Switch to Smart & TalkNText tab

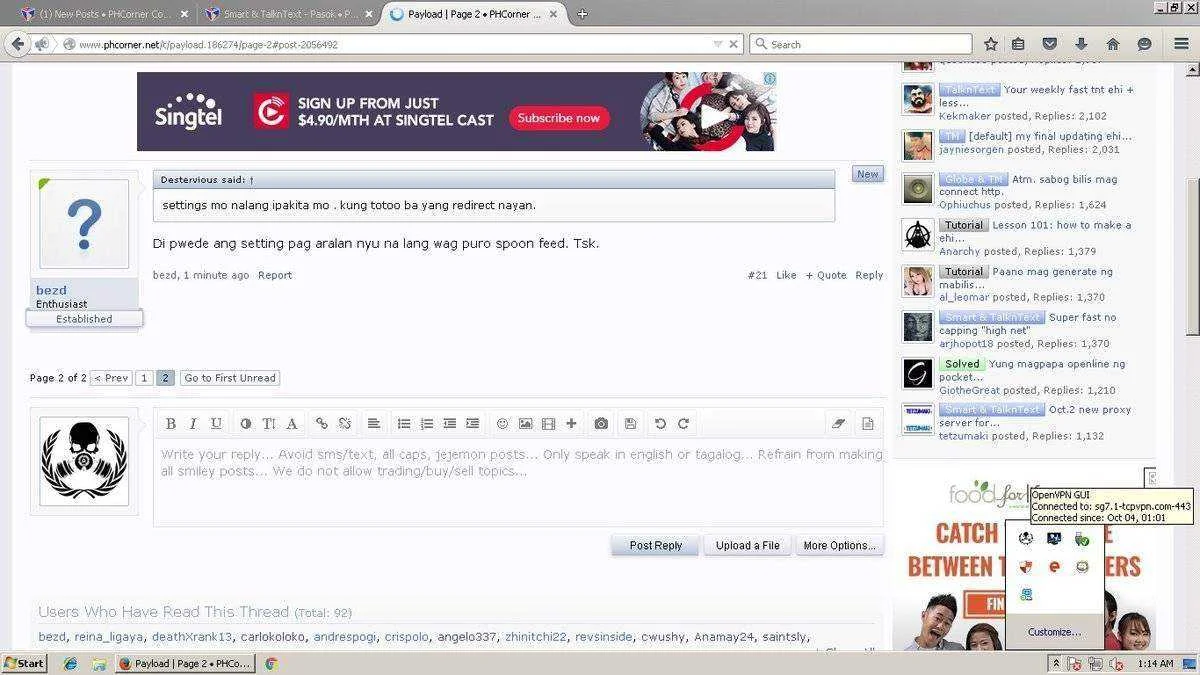[x=289, y=14]
